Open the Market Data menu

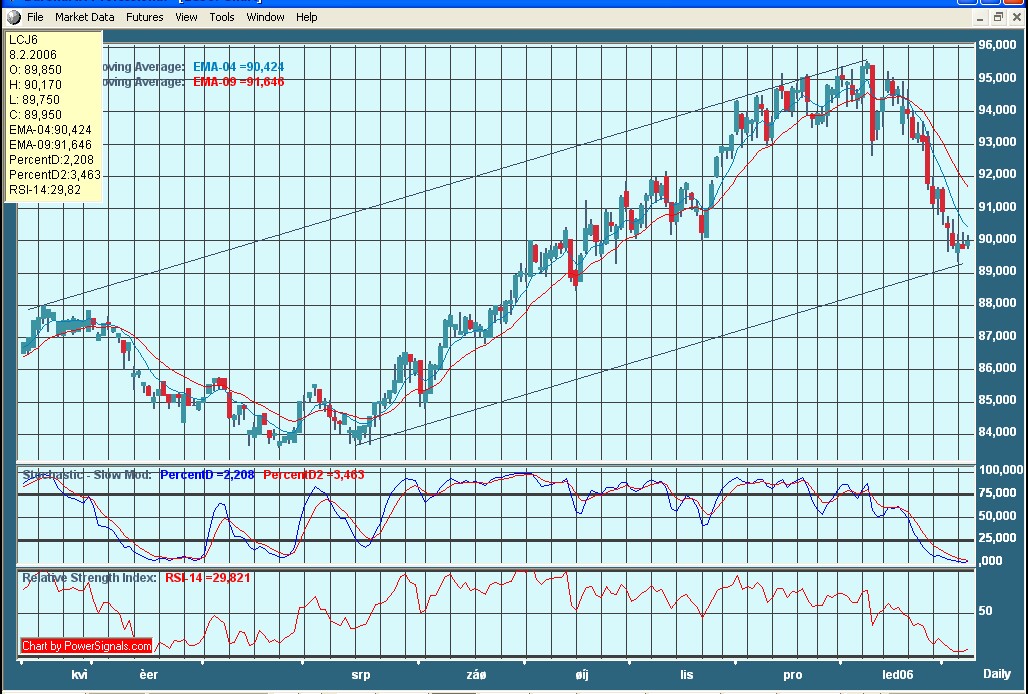(x=85, y=17)
